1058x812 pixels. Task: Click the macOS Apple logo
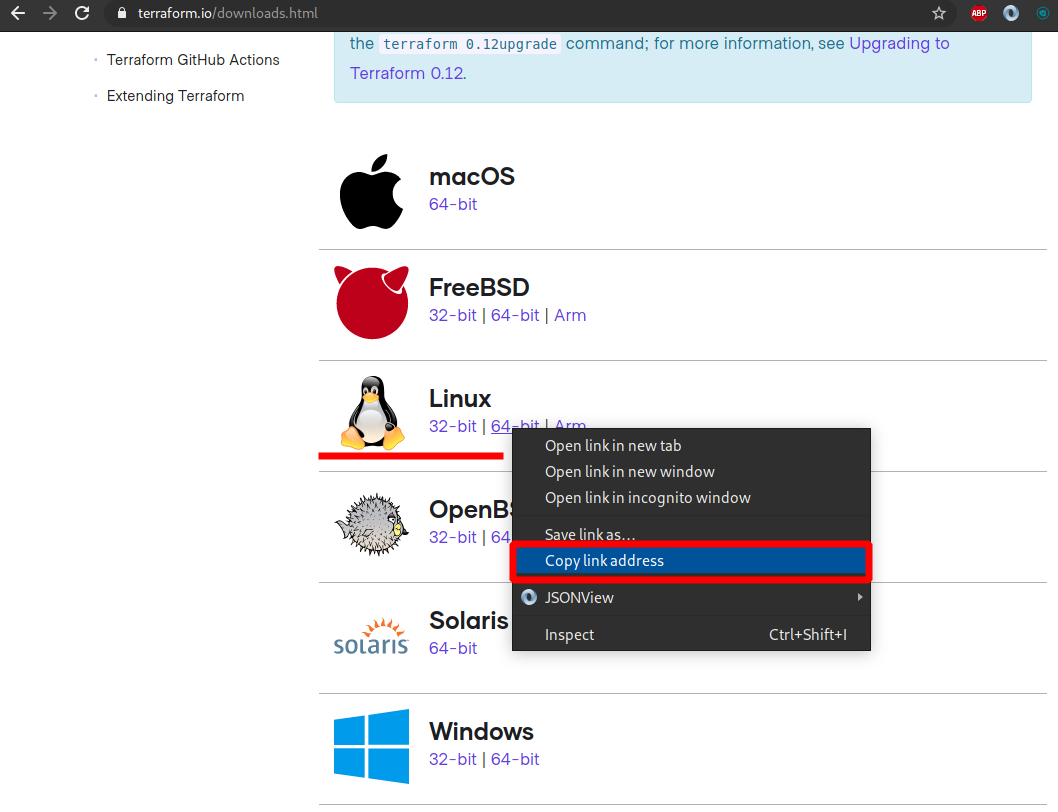click(x=372, y=192)
